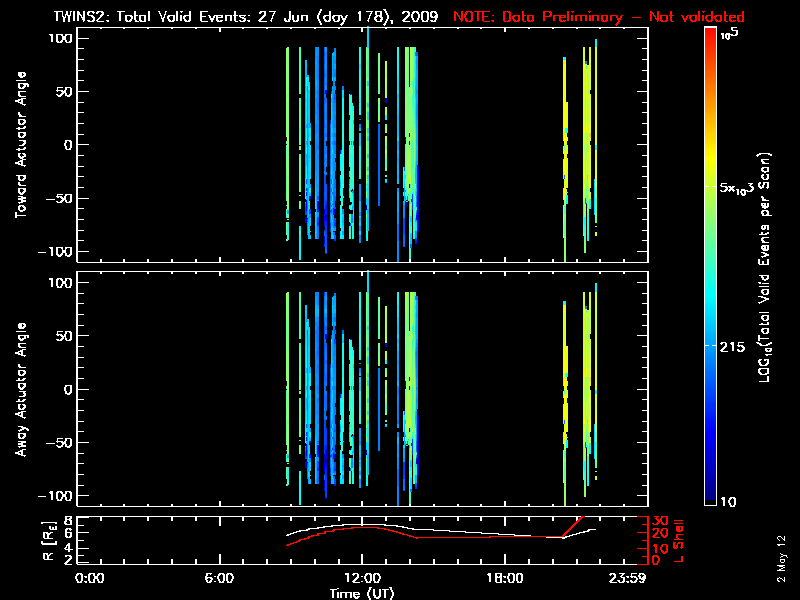Click the Time (UT) axis label
This screenshot has width=800, height=600.
(363, 593)
